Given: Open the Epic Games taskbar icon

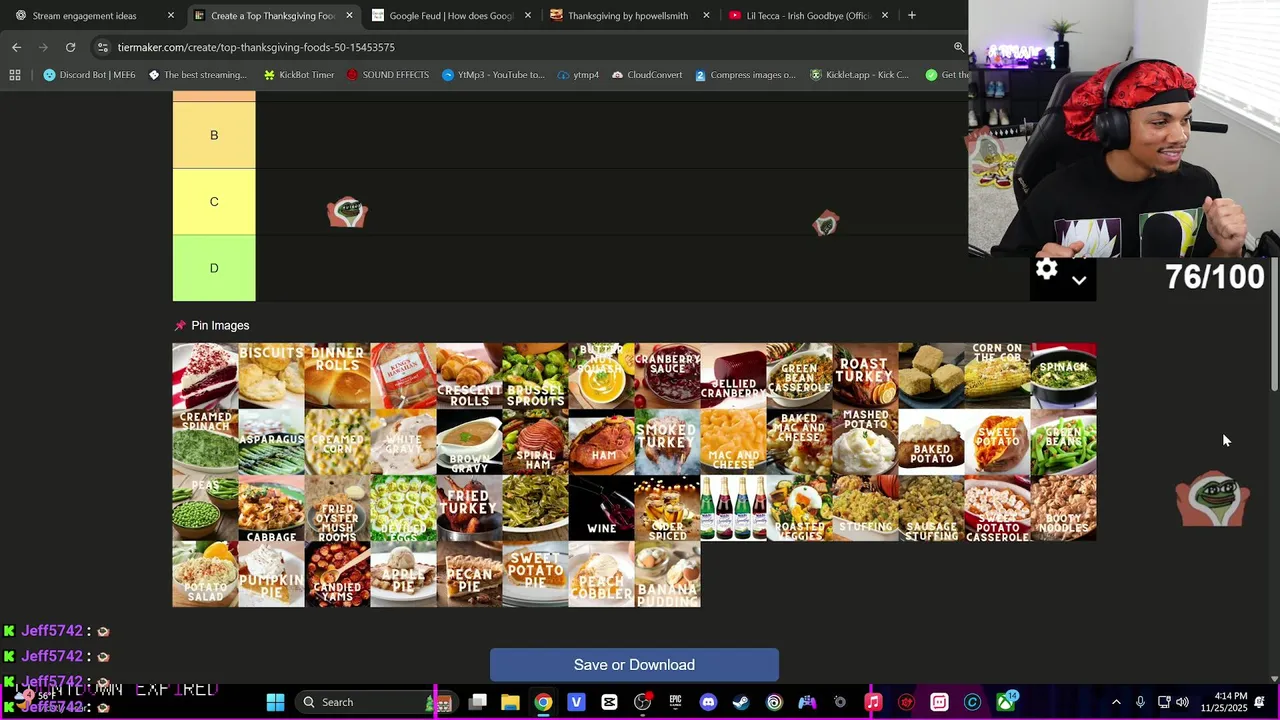Looking at the screenshot, I should pyautogui.click(x=675, y=702).
